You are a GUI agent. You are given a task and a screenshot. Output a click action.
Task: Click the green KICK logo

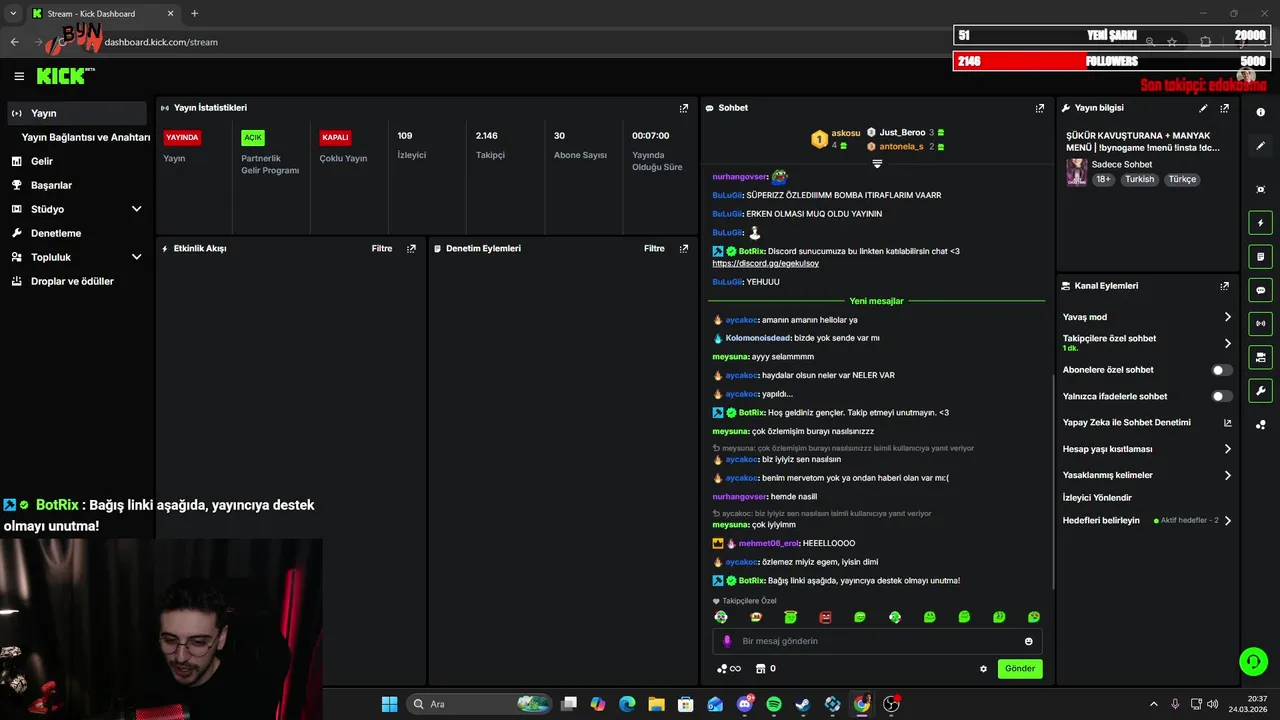coord(63,76)
